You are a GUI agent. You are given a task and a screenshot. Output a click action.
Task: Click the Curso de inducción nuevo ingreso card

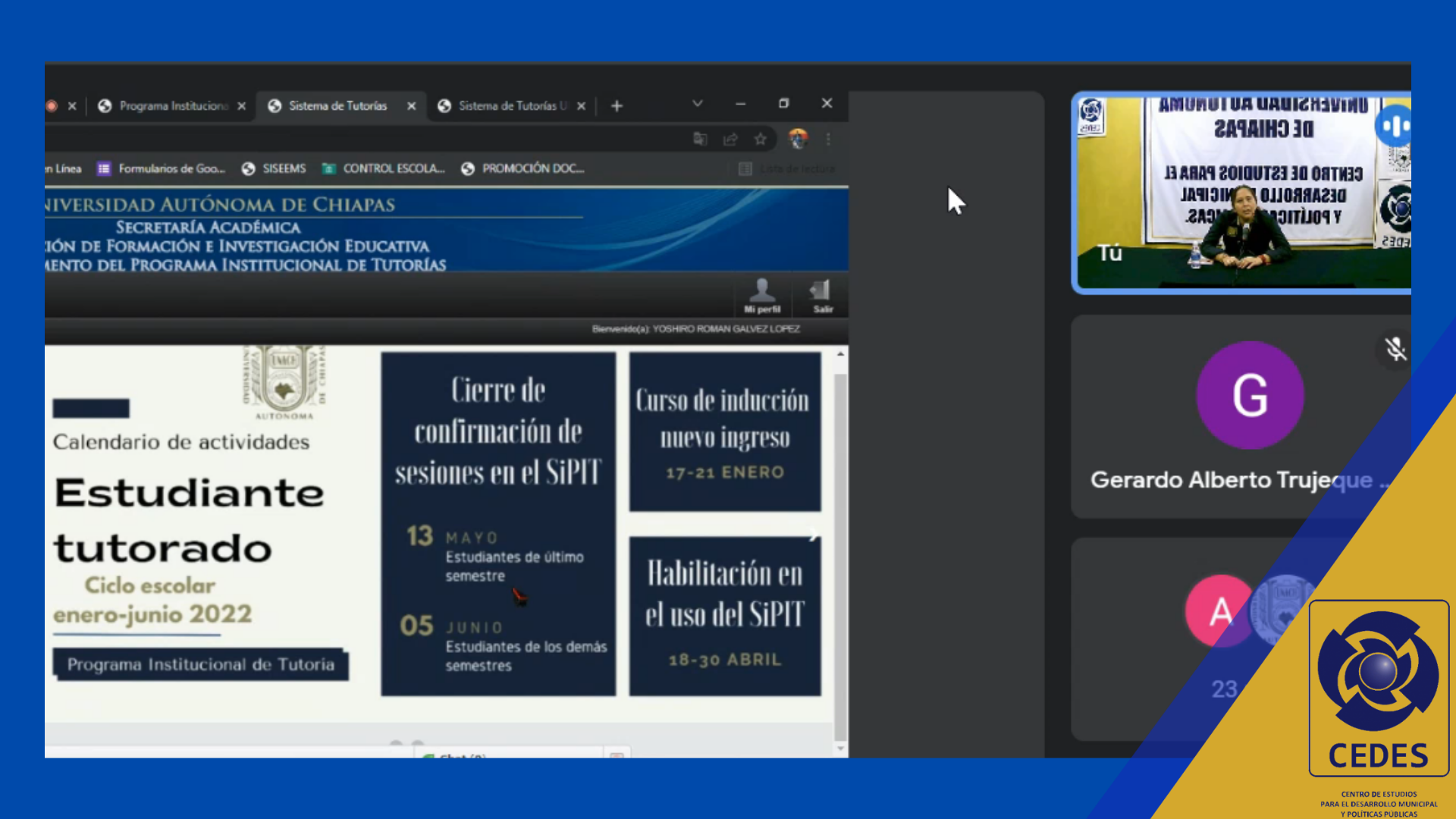coord(725,431)
